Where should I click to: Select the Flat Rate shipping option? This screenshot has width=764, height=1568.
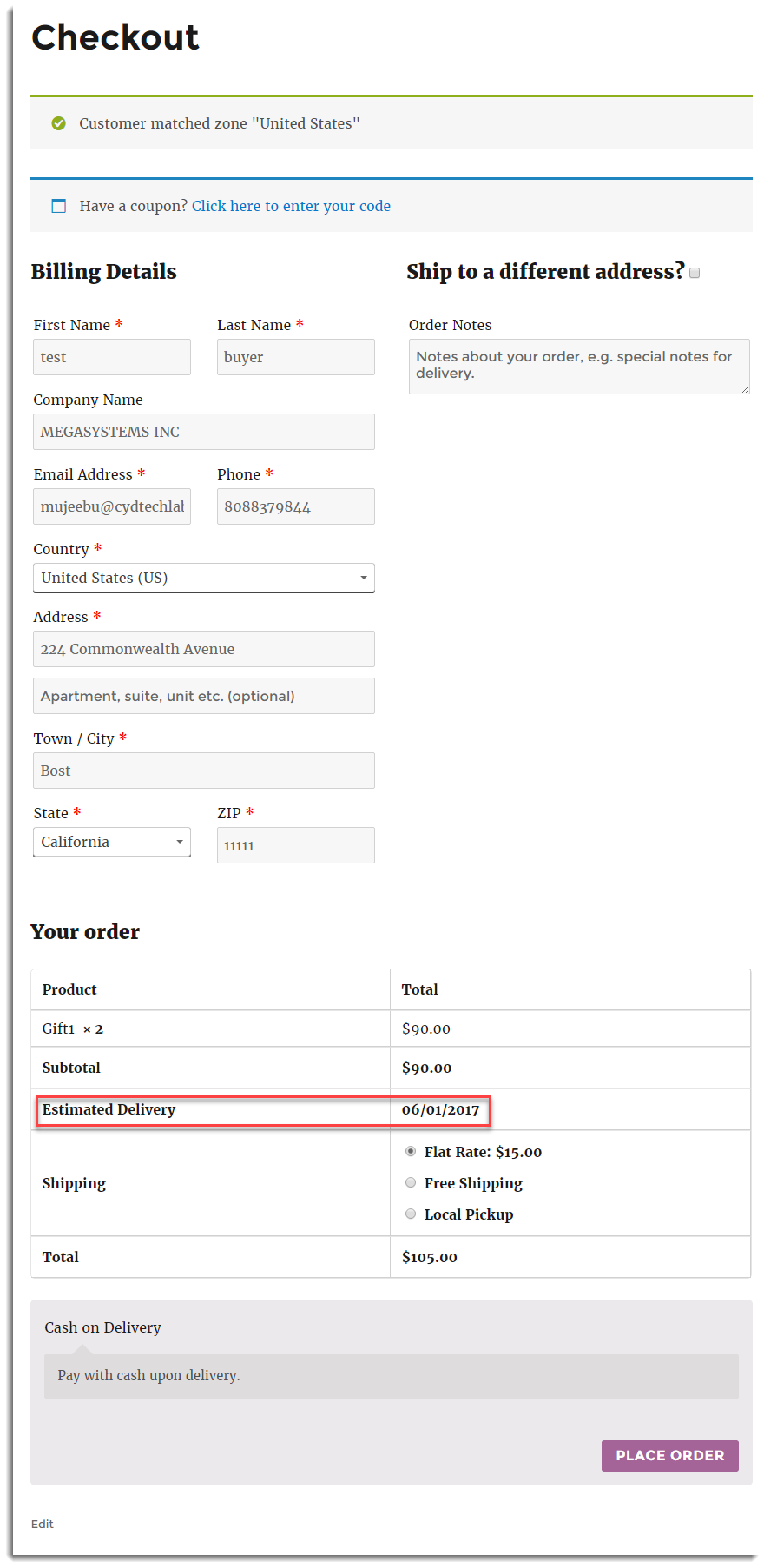[x=411, y=1151]
